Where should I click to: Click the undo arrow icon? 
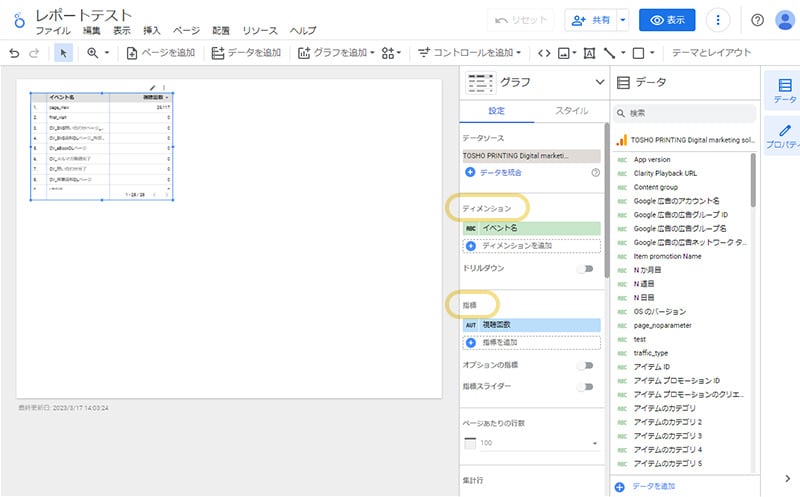click(14, 53)
